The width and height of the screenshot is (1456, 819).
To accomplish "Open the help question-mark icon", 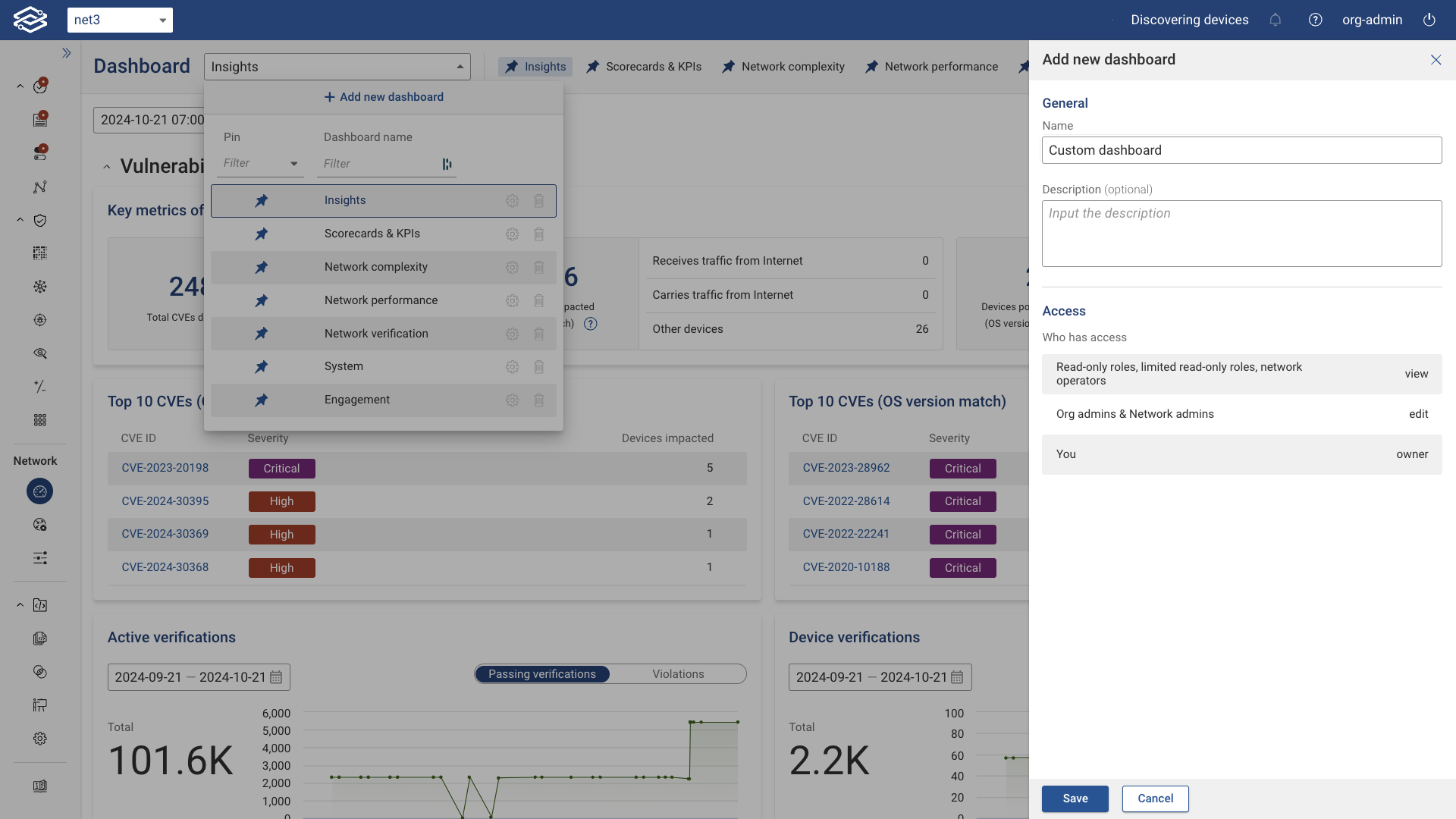I will (x=1316, y=20).
